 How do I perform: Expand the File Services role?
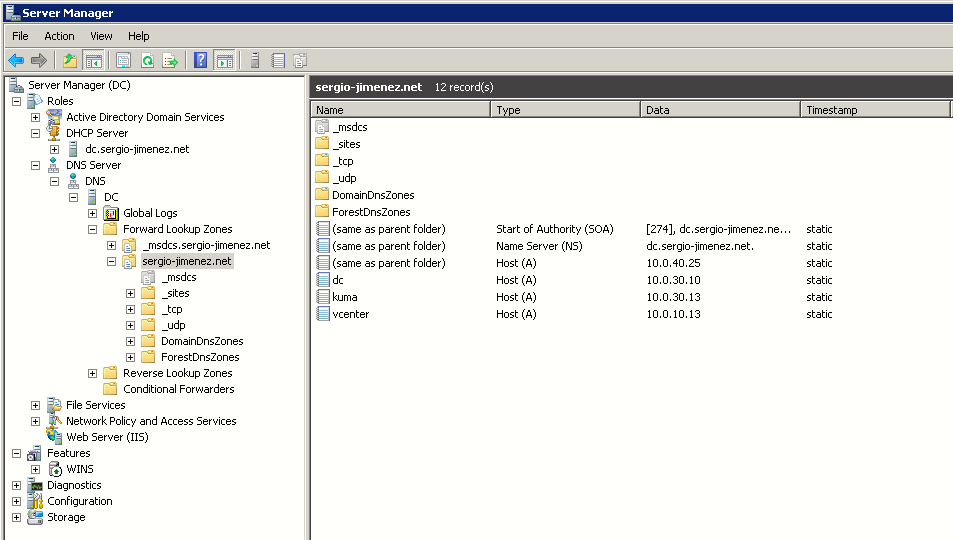tap(35, 405)
